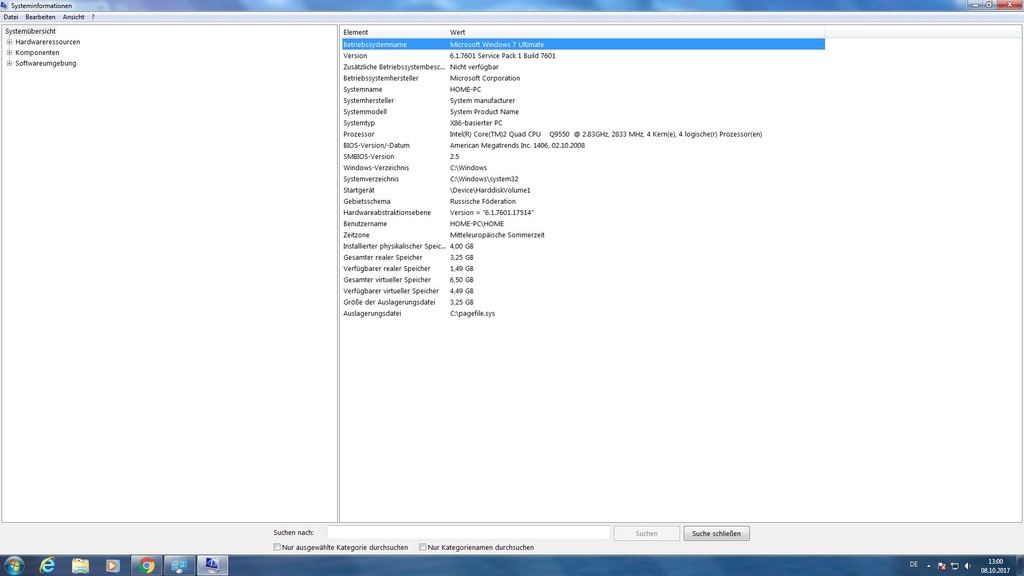Expand the Softwareumgebung tree node
Image resolution: width=1024 pixels, height=576 pixels.
(x=9, y=63)
